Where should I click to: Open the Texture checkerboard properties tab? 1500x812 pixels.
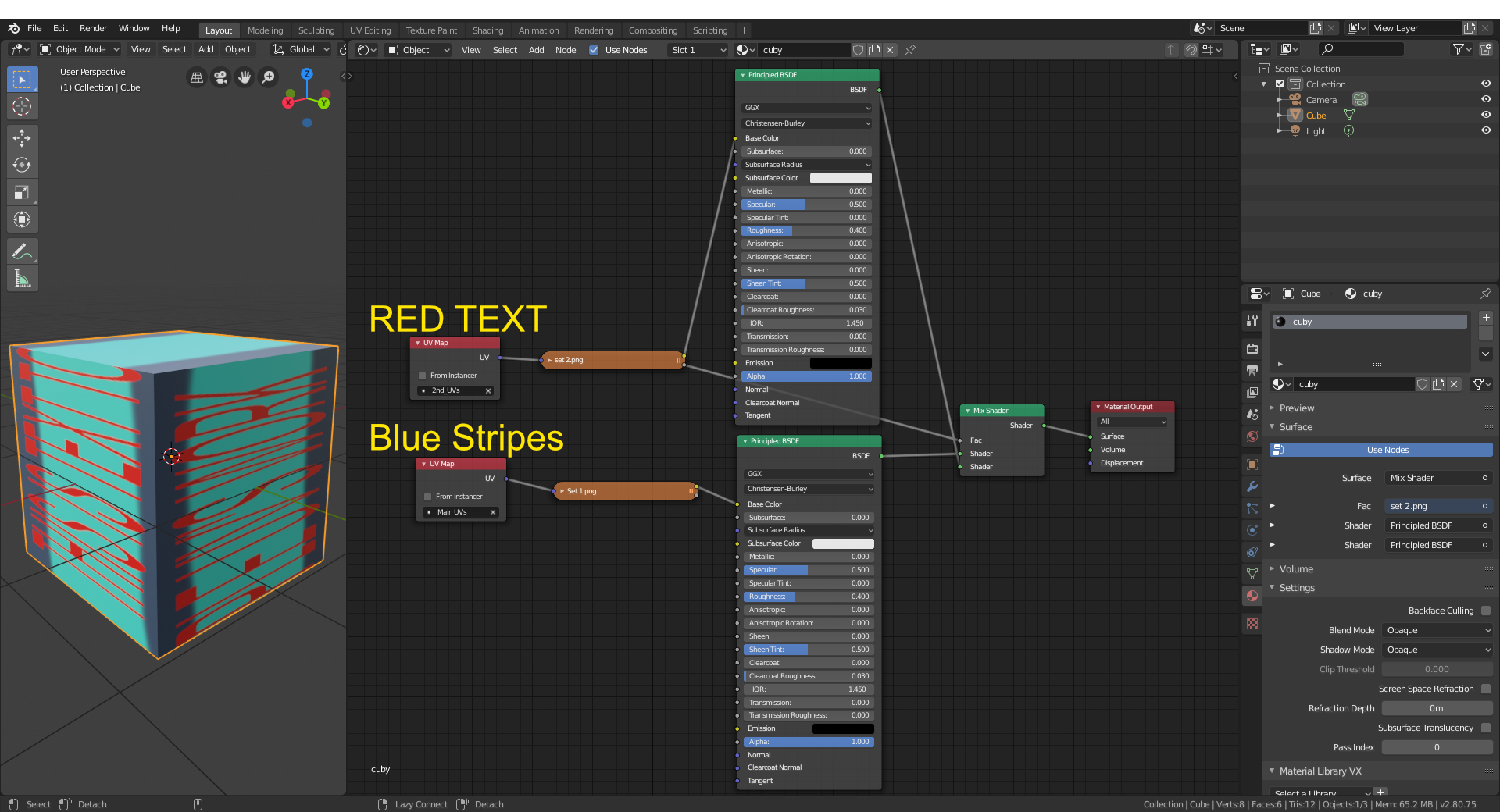pos(1252,624)
